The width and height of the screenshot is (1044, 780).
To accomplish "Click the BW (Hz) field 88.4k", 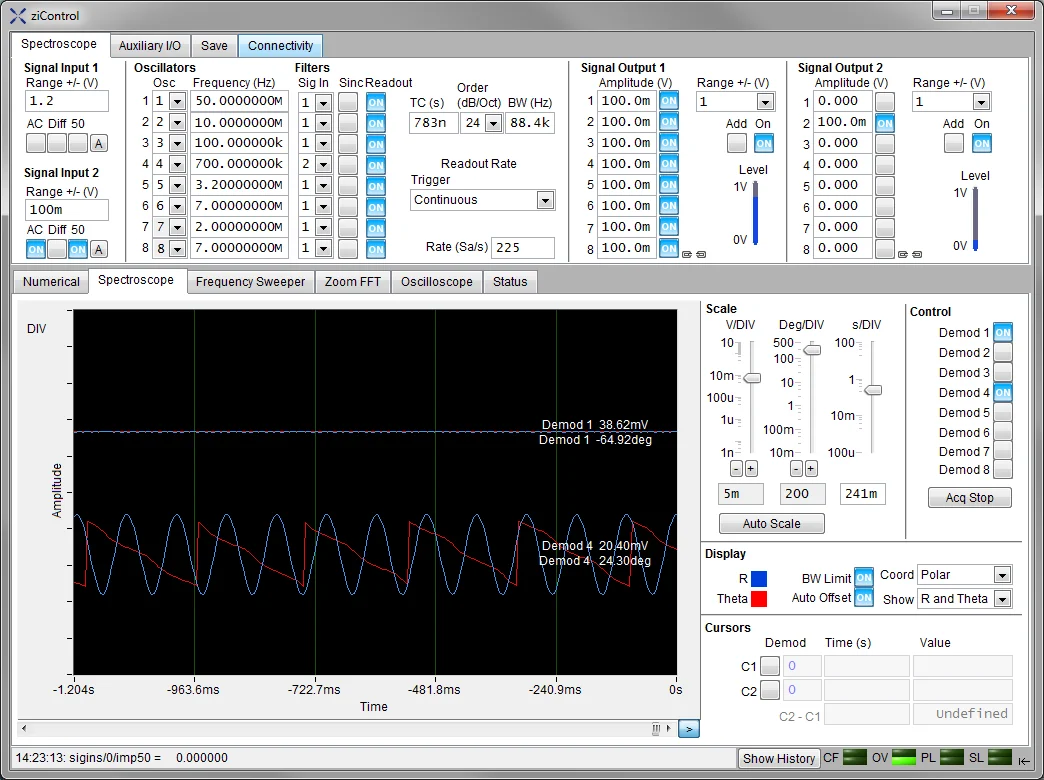I will coord(530,123).
